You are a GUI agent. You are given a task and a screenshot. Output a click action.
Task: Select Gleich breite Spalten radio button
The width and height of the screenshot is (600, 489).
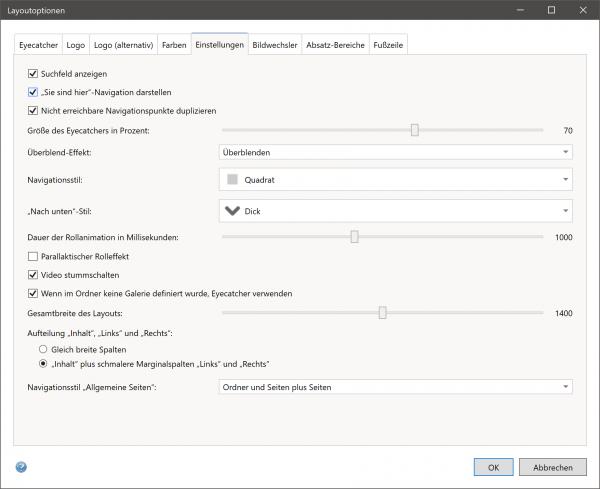[43, 348]
